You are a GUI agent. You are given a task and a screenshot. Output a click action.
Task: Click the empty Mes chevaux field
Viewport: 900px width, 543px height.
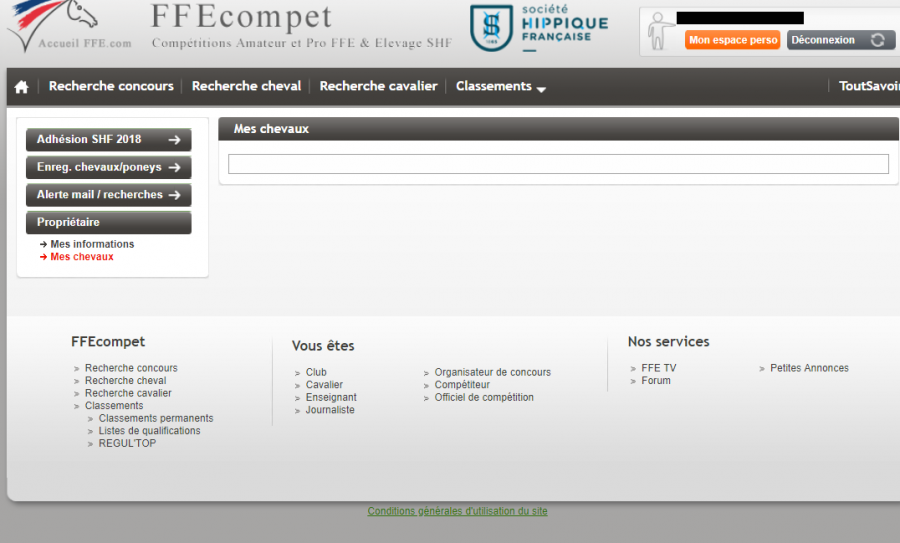coord(558,164)
